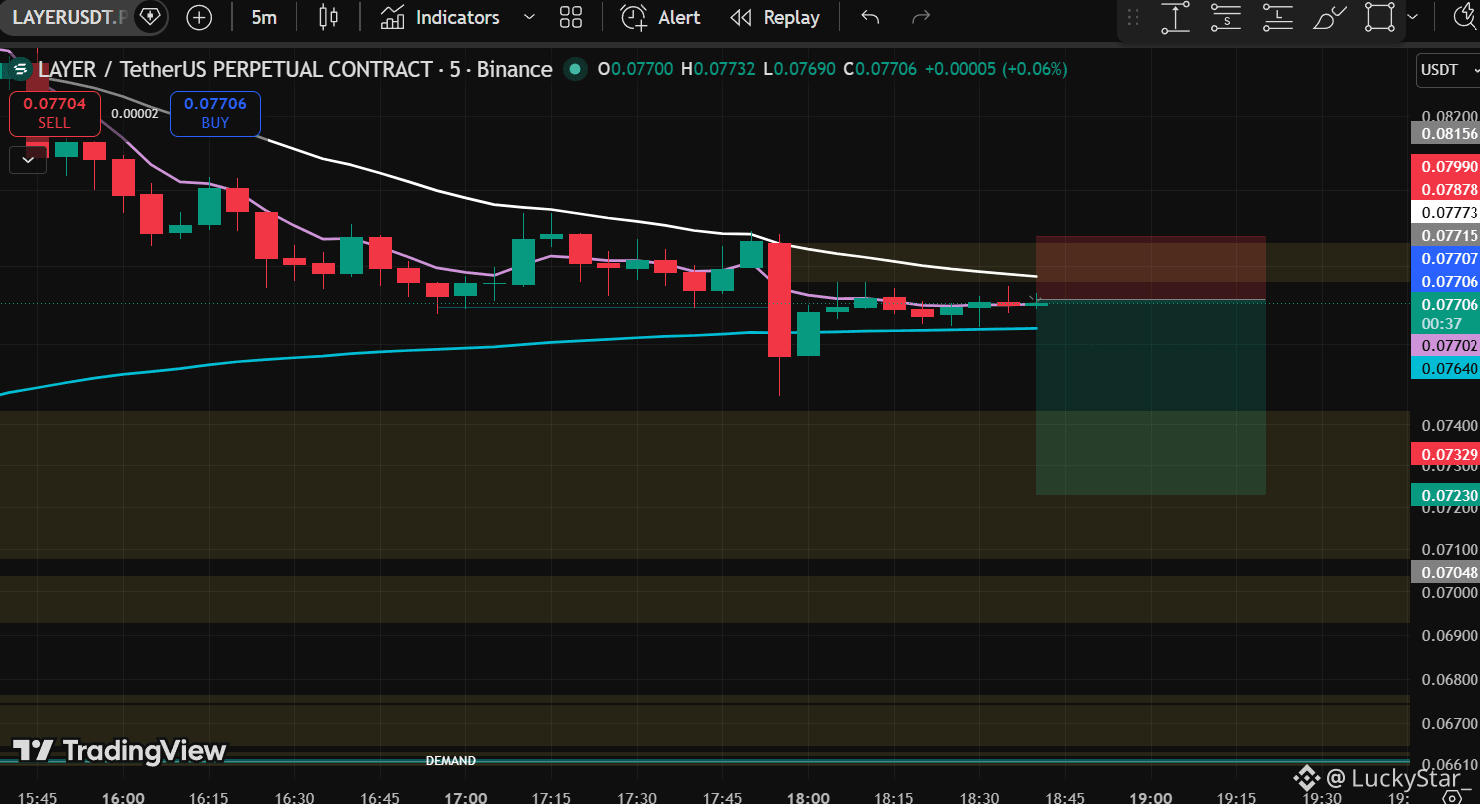Image resolution: width=1480 pixels, height=804 pixels.
Task: Click the 0.07704 SELL button
Action: [x=55, y=113]
